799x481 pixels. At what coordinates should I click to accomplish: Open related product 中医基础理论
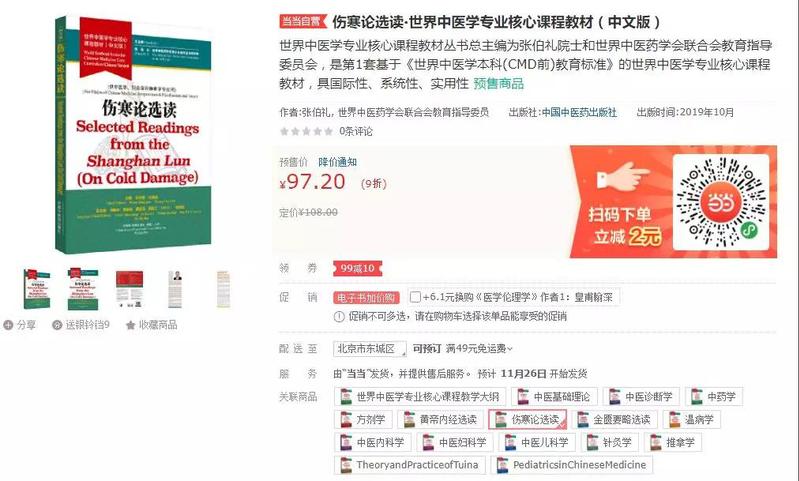[x=553, y=396]
